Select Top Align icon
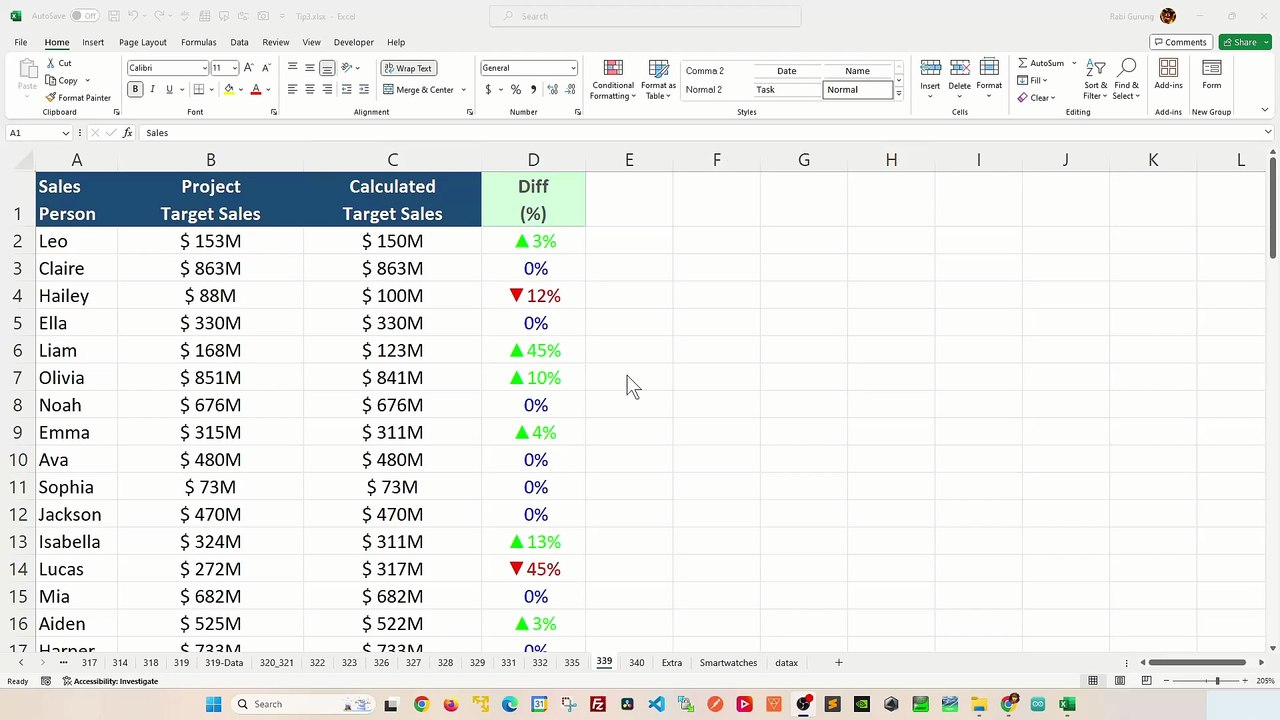The height and width of the screenshot is (720, 1280). pos(292,68)
